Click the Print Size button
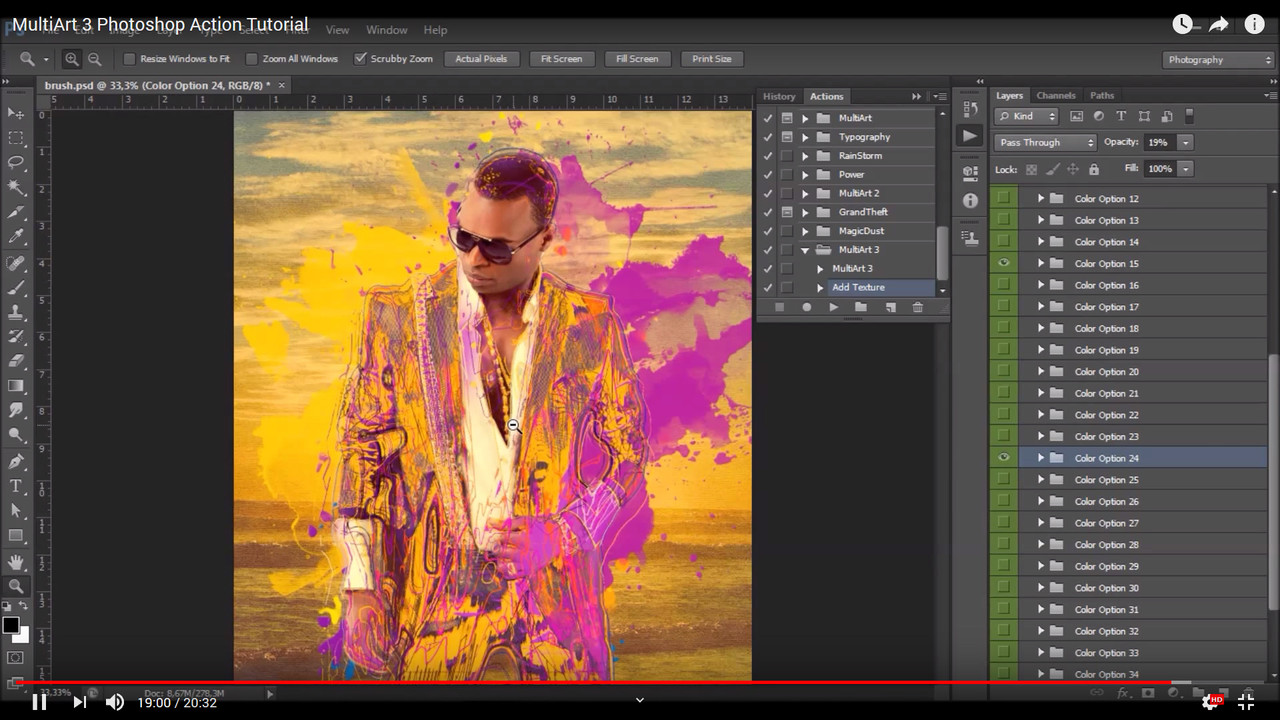Image resolution: width=1280 pixels, height=720 pixels. pos(712,58)
